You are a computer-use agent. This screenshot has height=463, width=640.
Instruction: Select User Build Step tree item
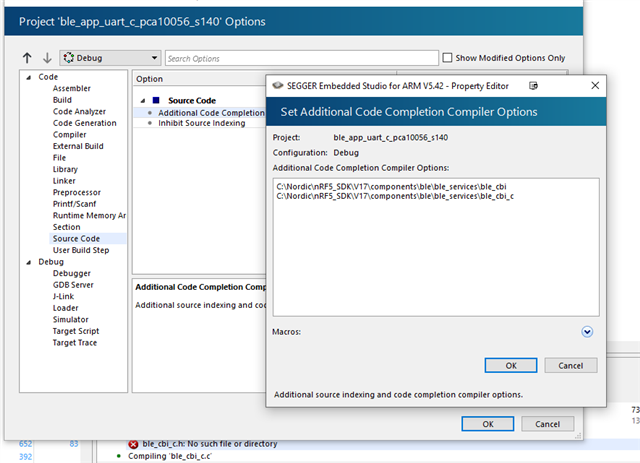click(x=81, y=250)
